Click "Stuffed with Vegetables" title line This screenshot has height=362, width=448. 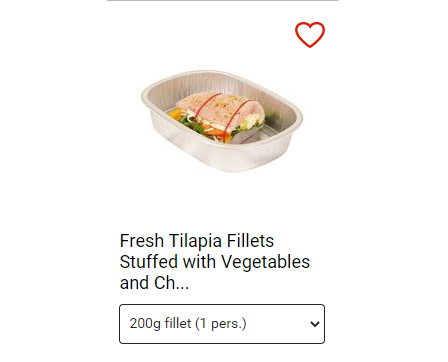(215, 262)
